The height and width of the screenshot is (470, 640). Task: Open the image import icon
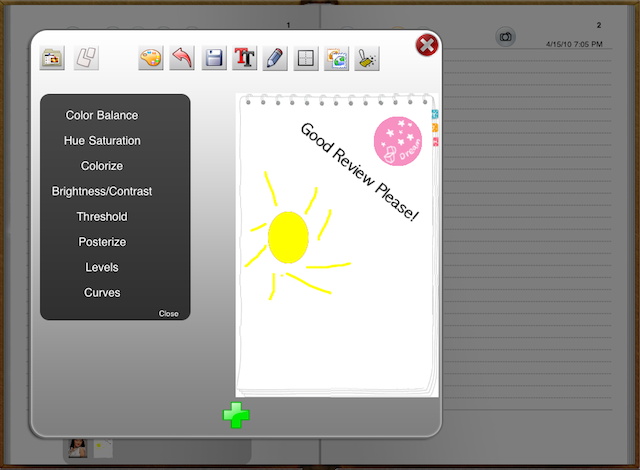point(336,58)
